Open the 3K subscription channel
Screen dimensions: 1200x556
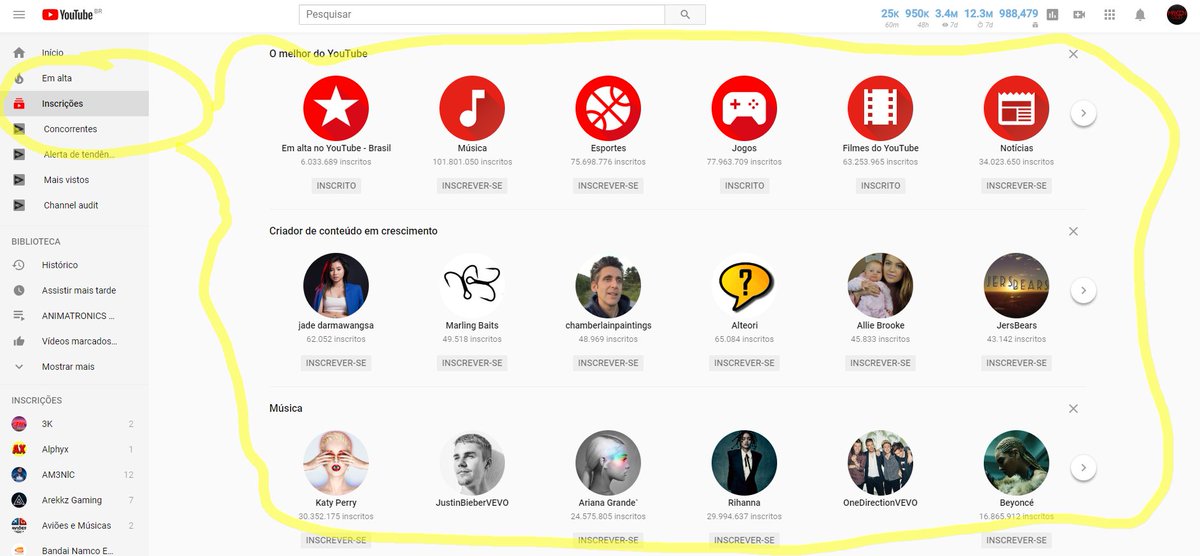pos(74,424)
